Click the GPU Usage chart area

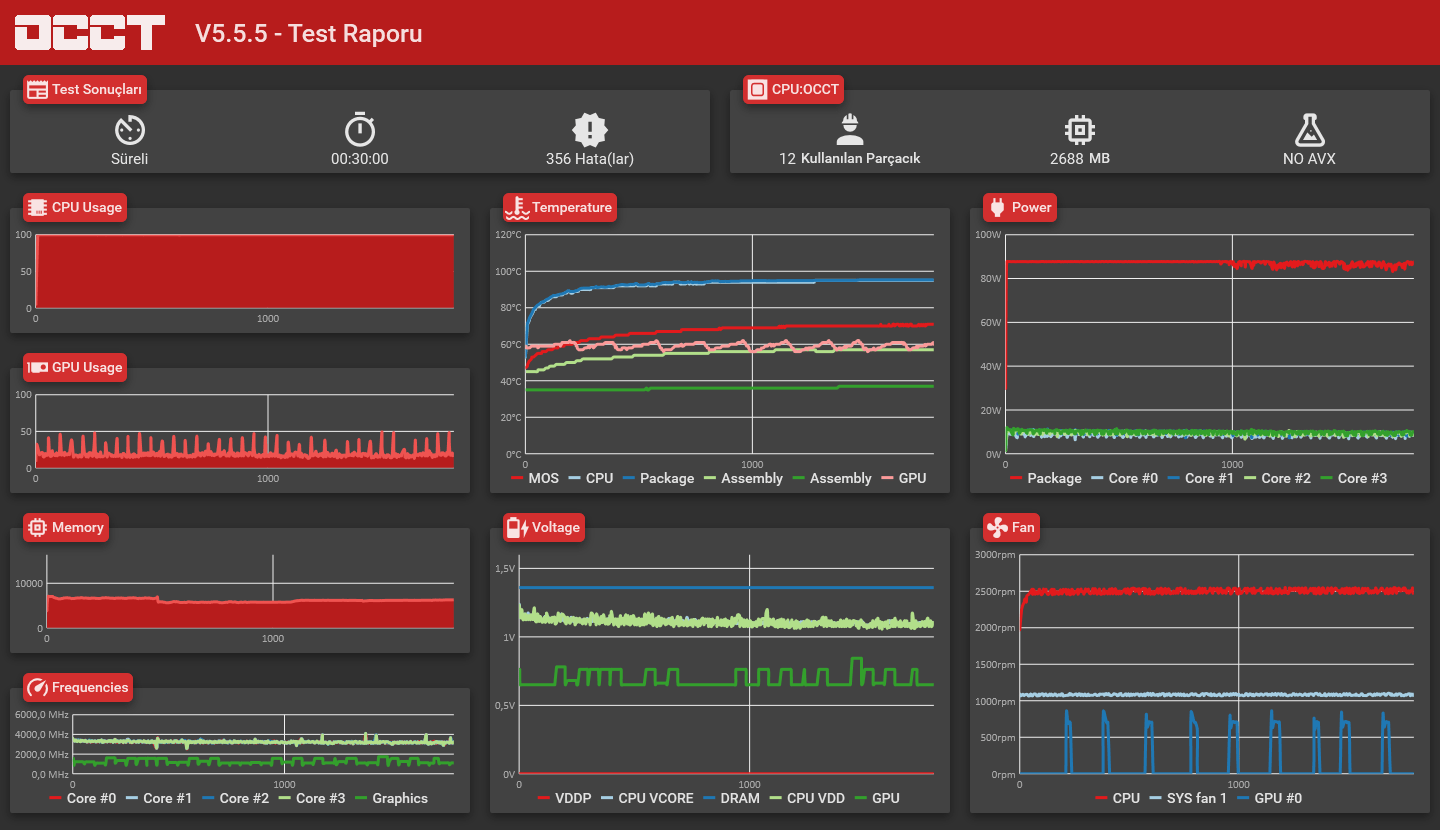(244, 431)
